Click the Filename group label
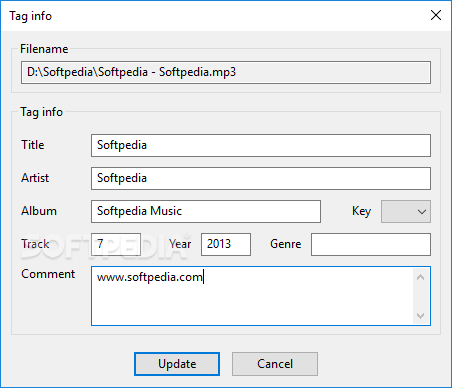 [44, 49]
